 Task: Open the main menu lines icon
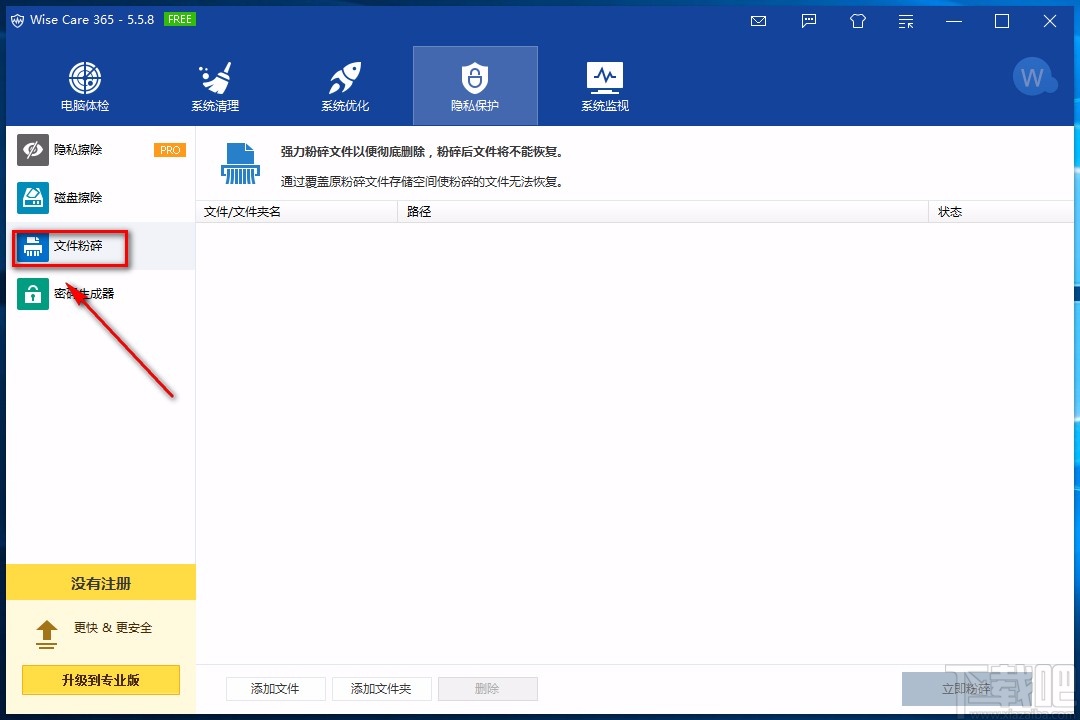(906, 21)
